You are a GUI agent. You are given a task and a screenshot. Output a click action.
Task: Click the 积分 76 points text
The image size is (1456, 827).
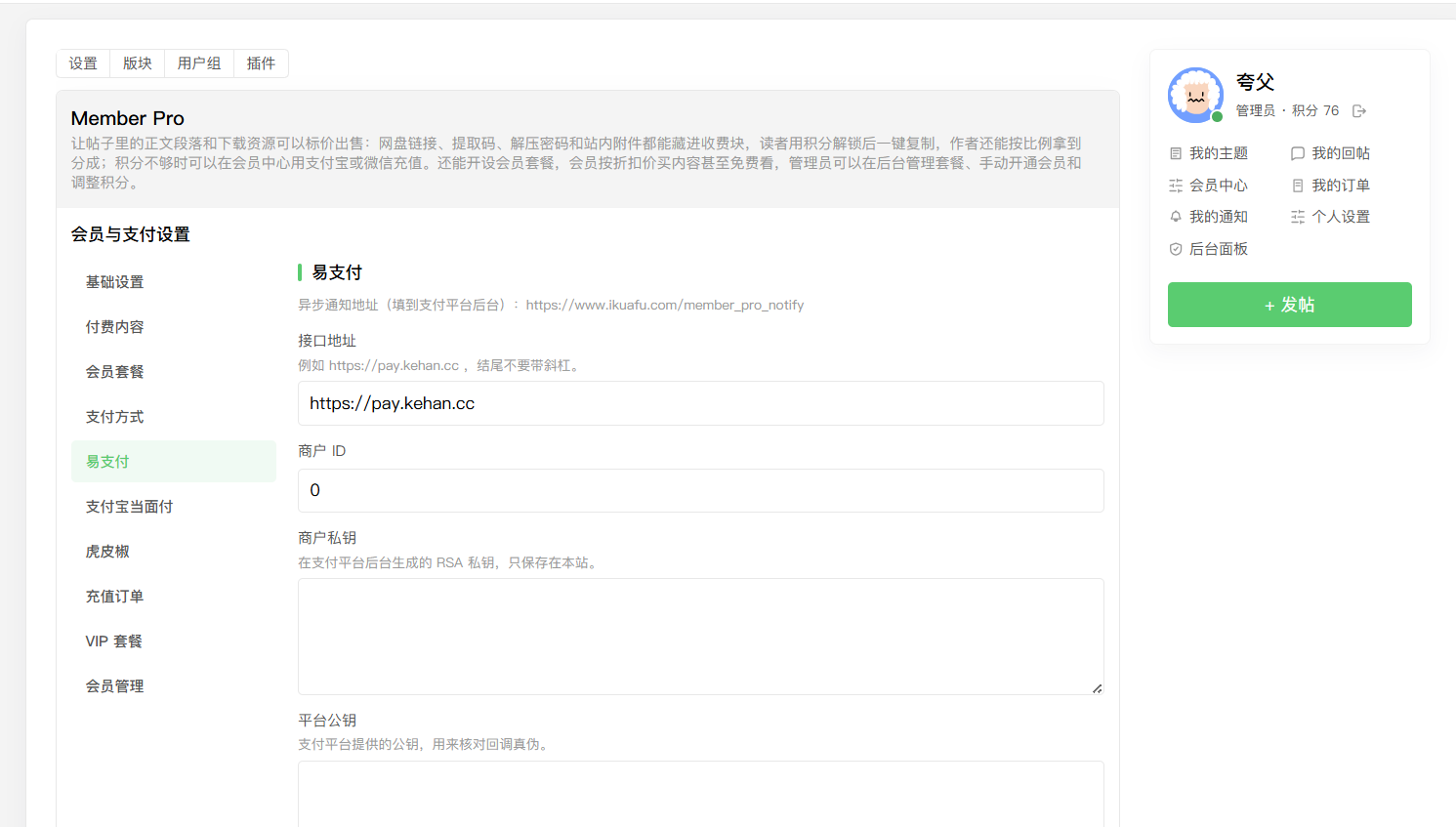(x=1315, y=111)
